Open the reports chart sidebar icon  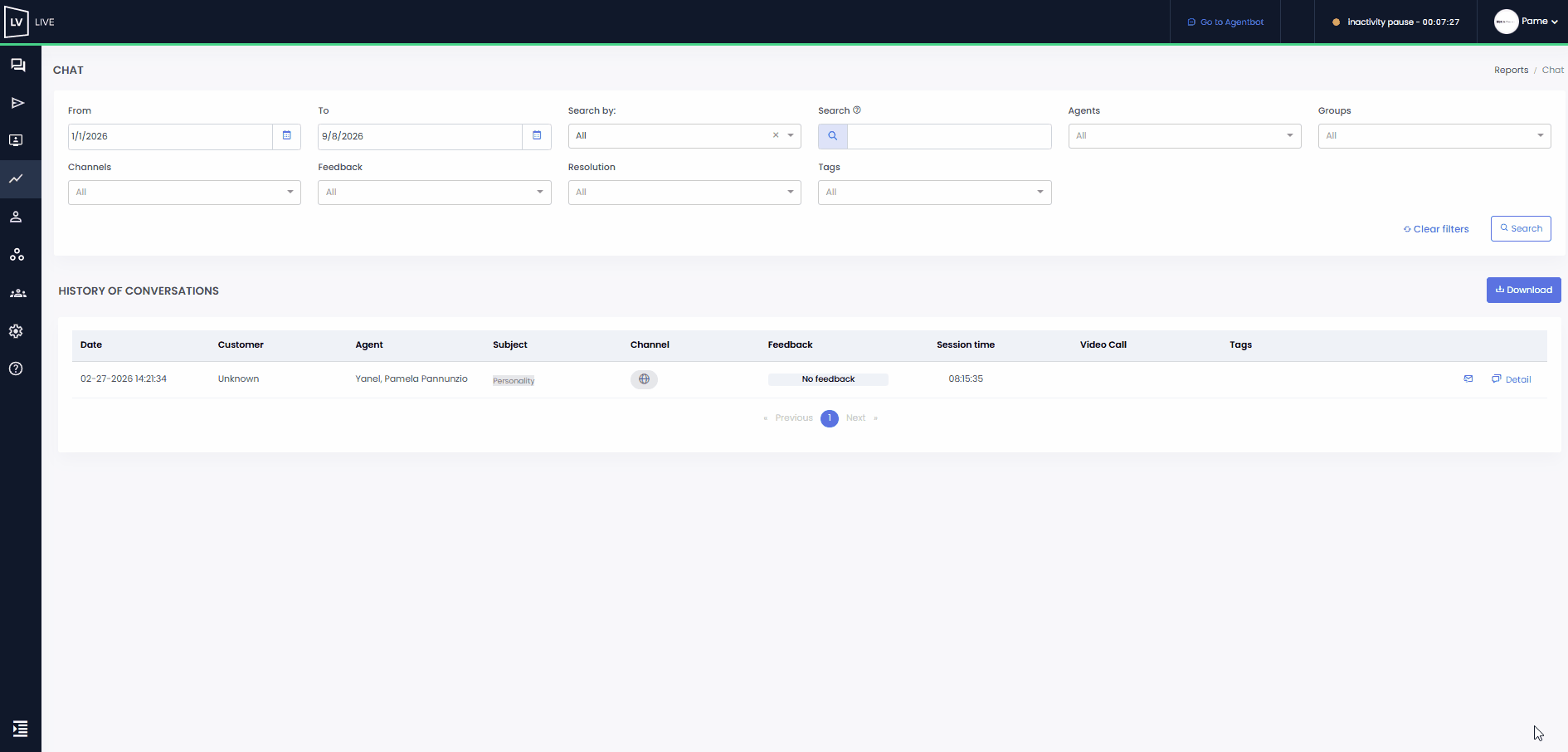click(16, 178)
